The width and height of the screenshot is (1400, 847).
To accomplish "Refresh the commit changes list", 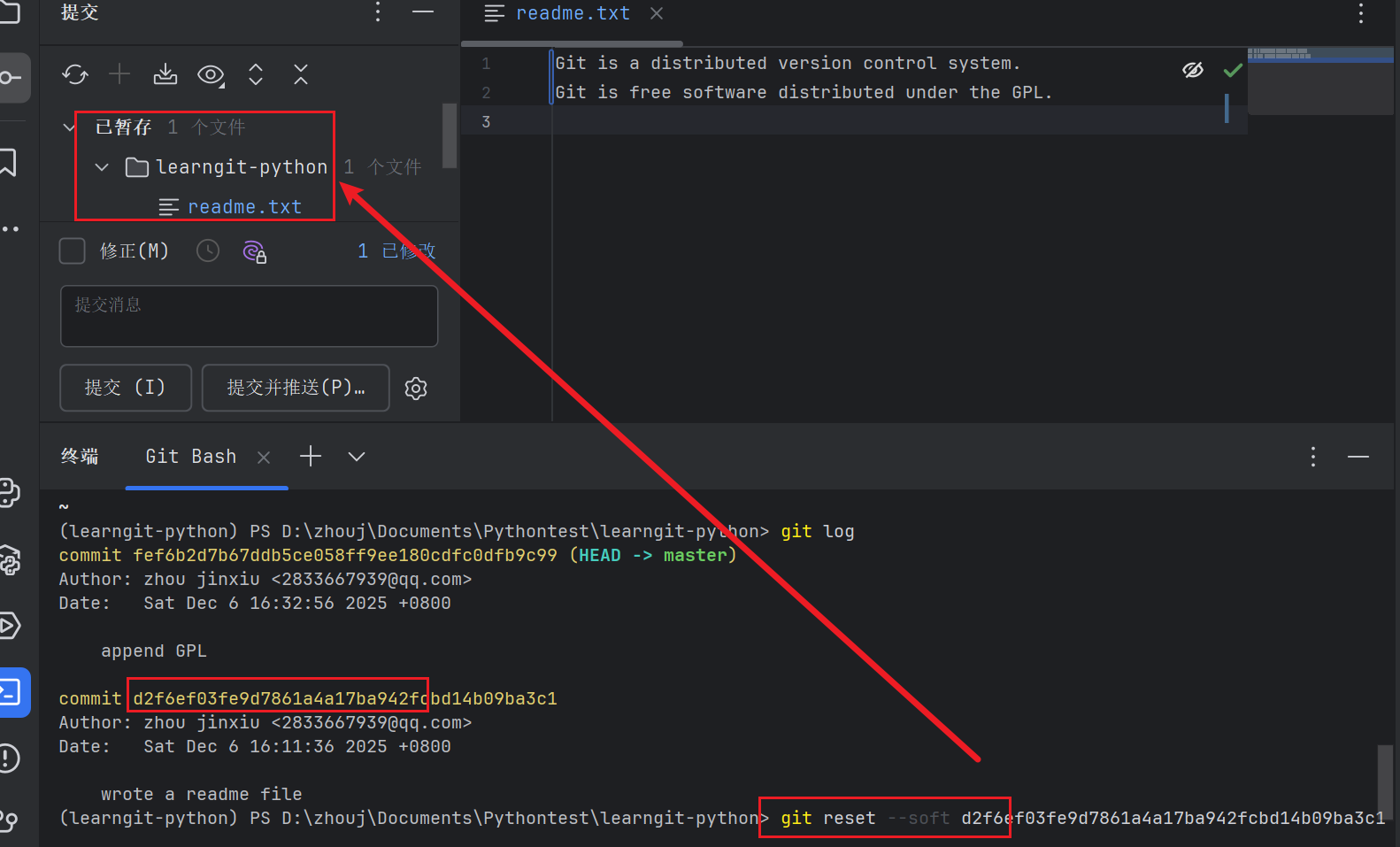I will pos(75,74).
